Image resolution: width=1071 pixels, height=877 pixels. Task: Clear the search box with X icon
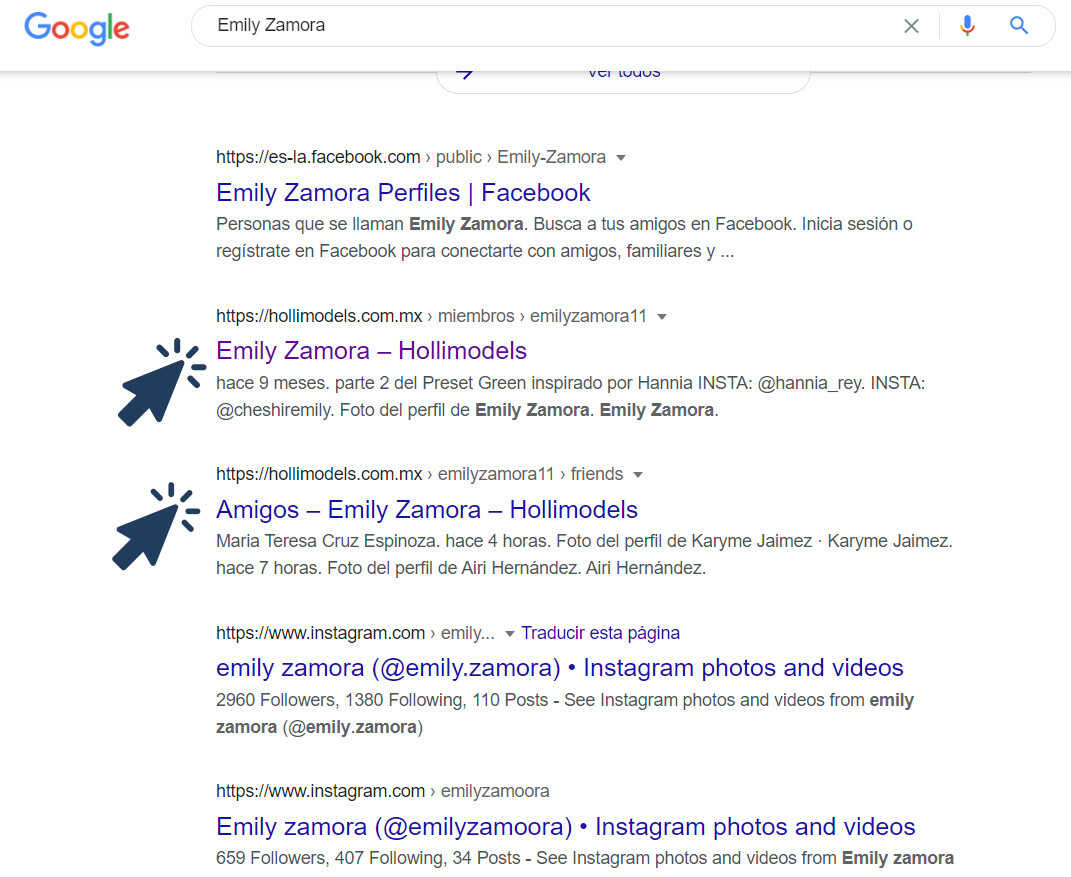pos(911,26)
